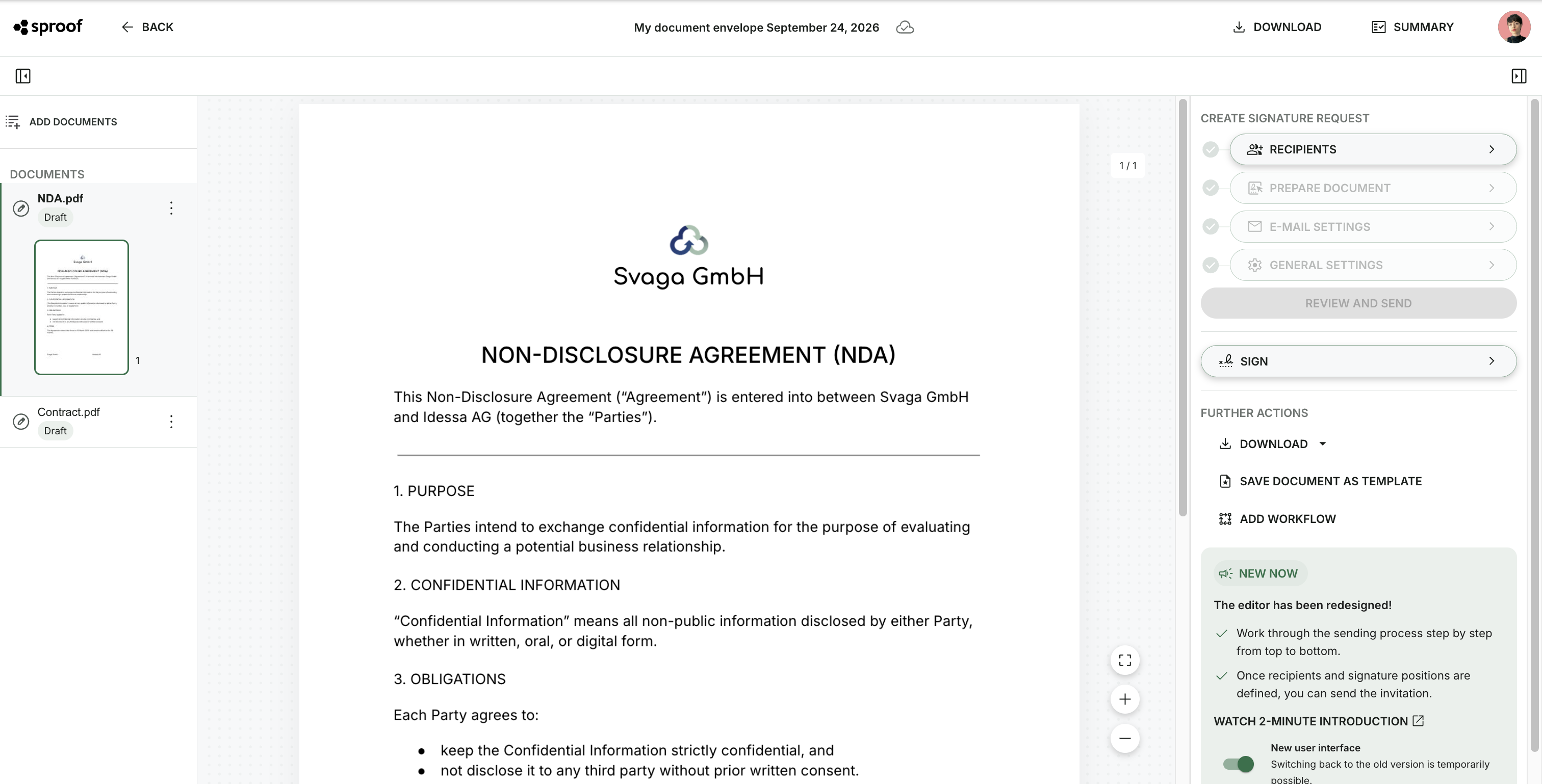Image resolution: width=1542 pixels, height=784 pixels.
Task: Click the NEW NOW badge
Action: 1260,573
